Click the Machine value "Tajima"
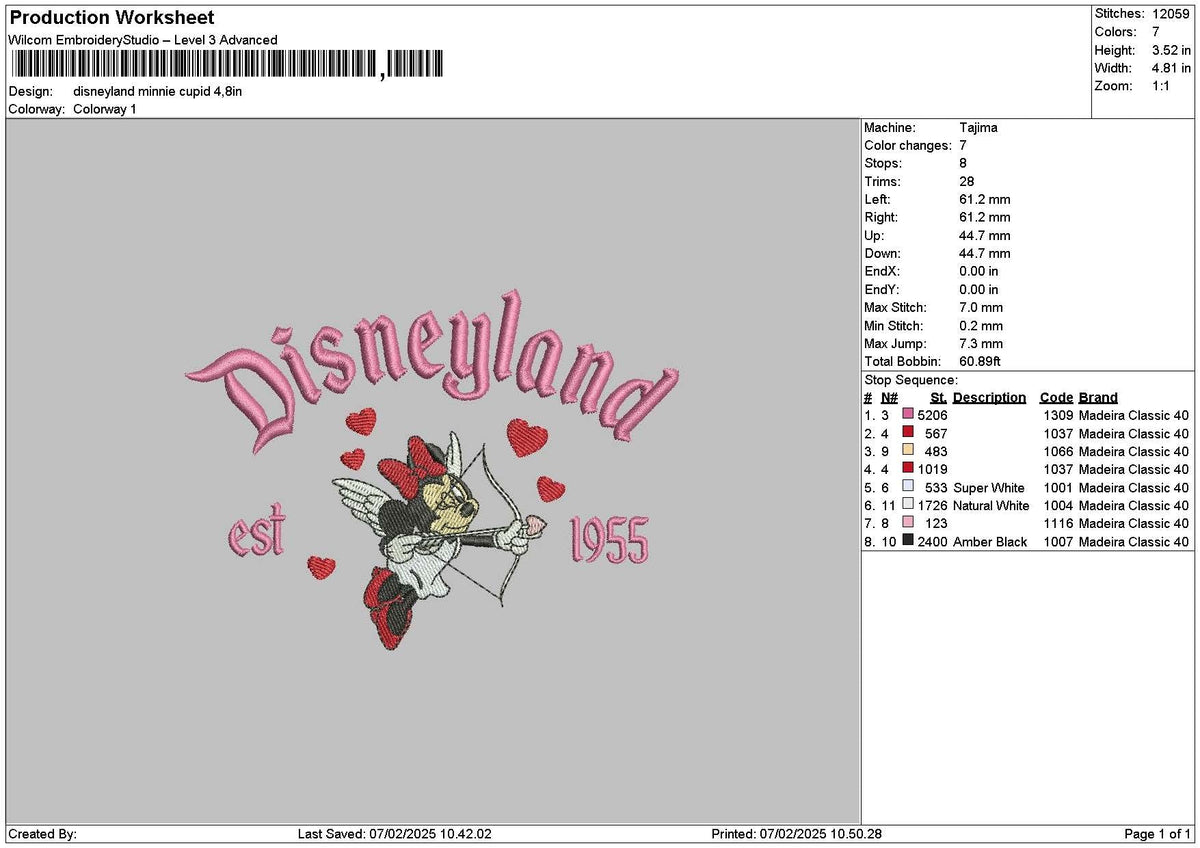Screen dimensions: 1200x848 978,128
